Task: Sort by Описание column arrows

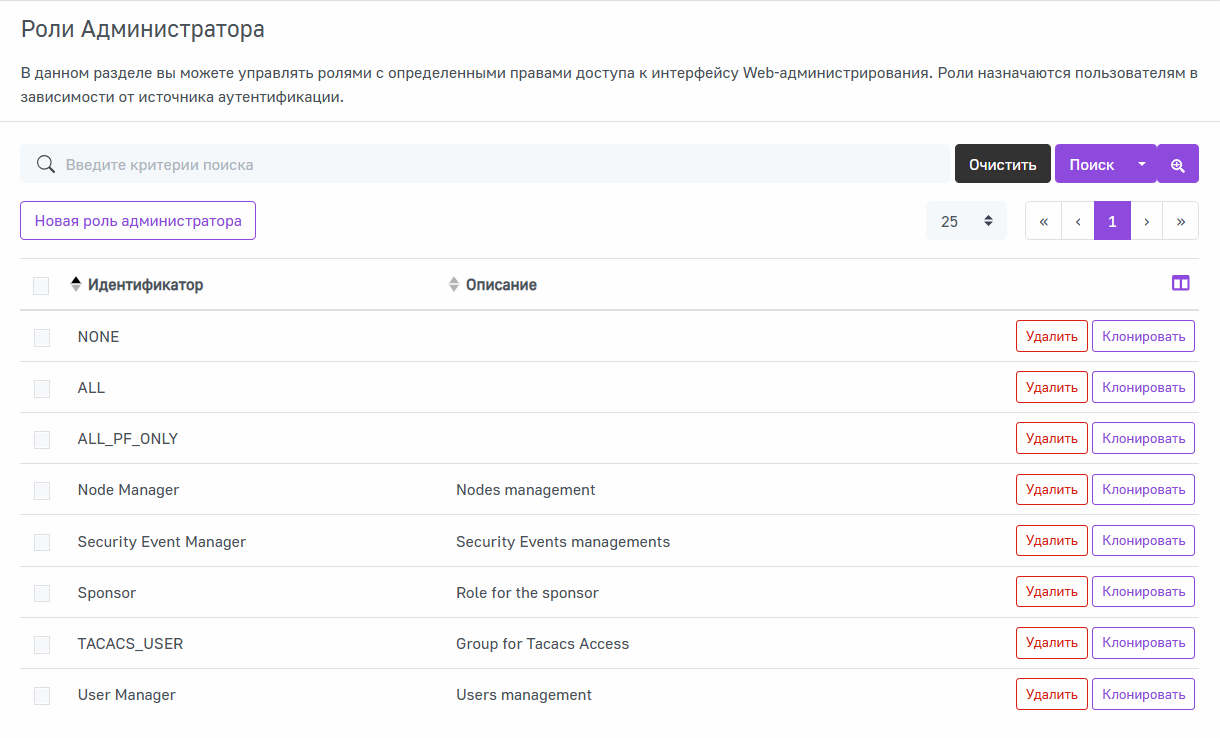Action: coord(453,285)
